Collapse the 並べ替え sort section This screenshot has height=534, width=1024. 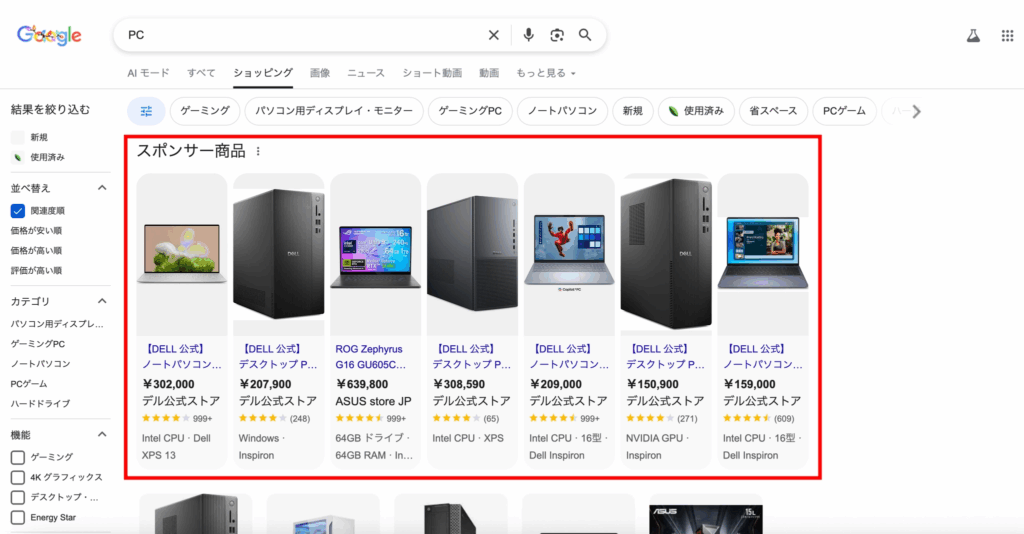[102, 188]
